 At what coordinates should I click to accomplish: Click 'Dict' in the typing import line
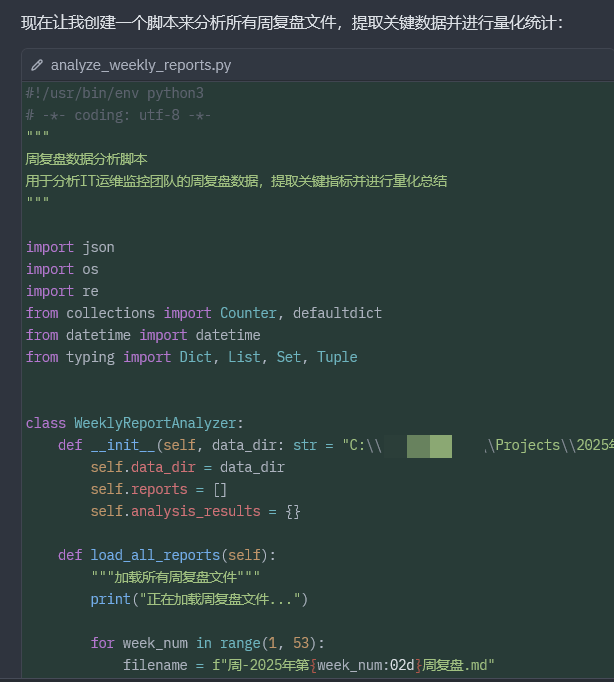point(196,357)
